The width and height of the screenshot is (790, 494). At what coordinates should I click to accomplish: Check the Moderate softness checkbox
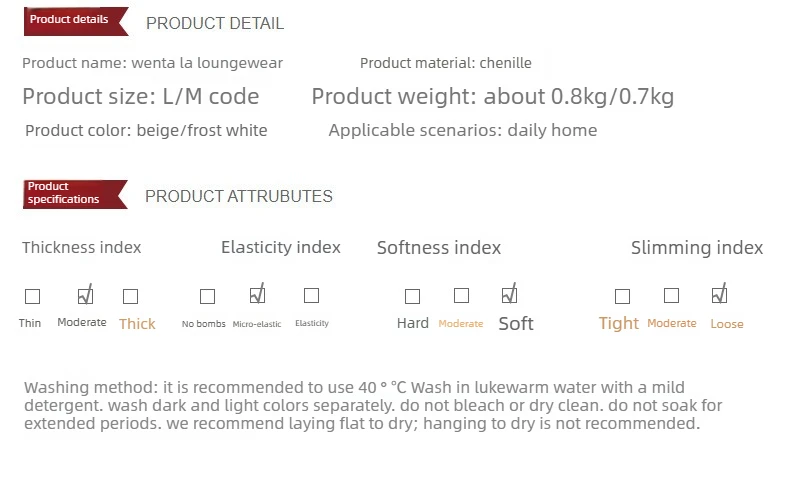pos(461,295)
